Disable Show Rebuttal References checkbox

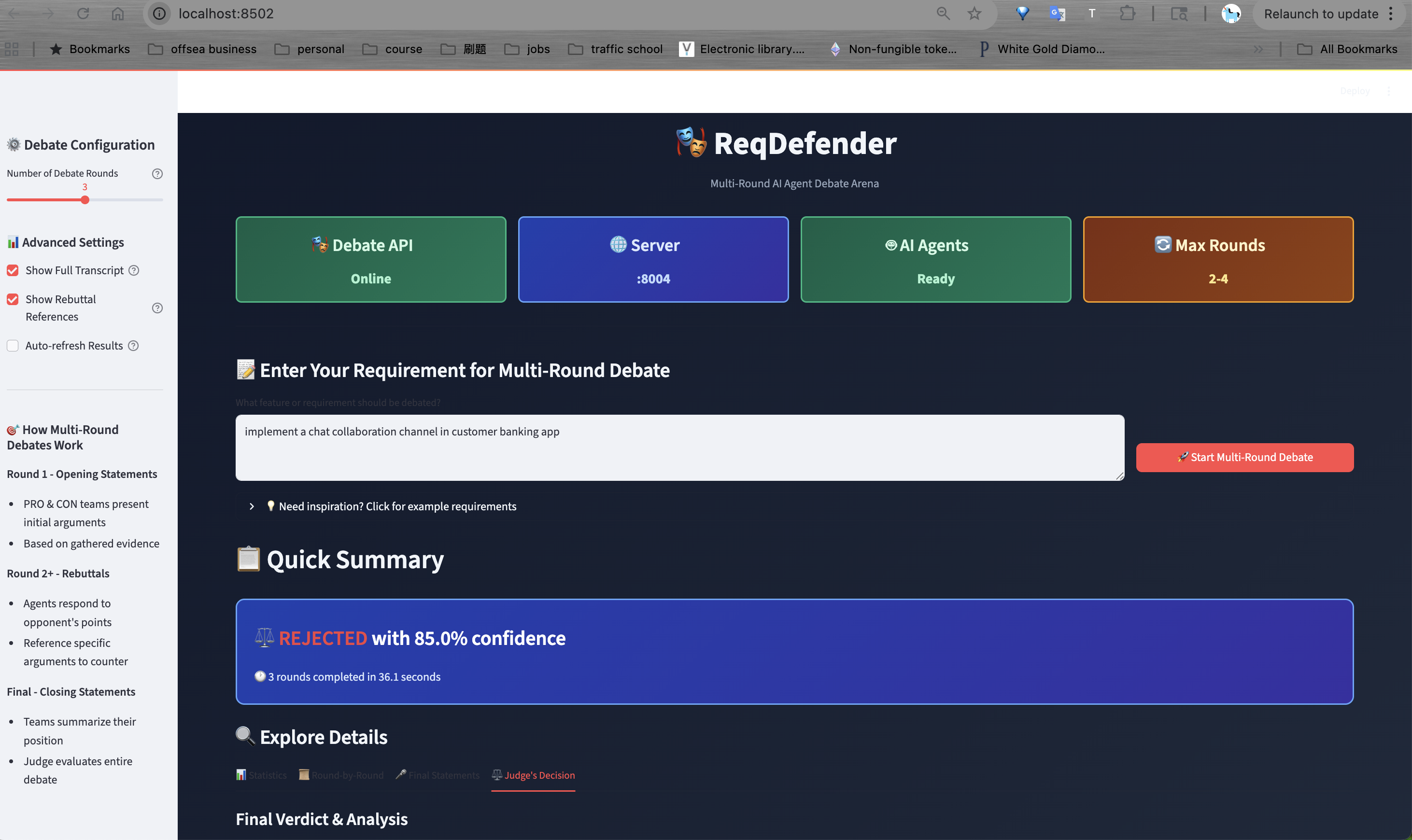point(13,299)
